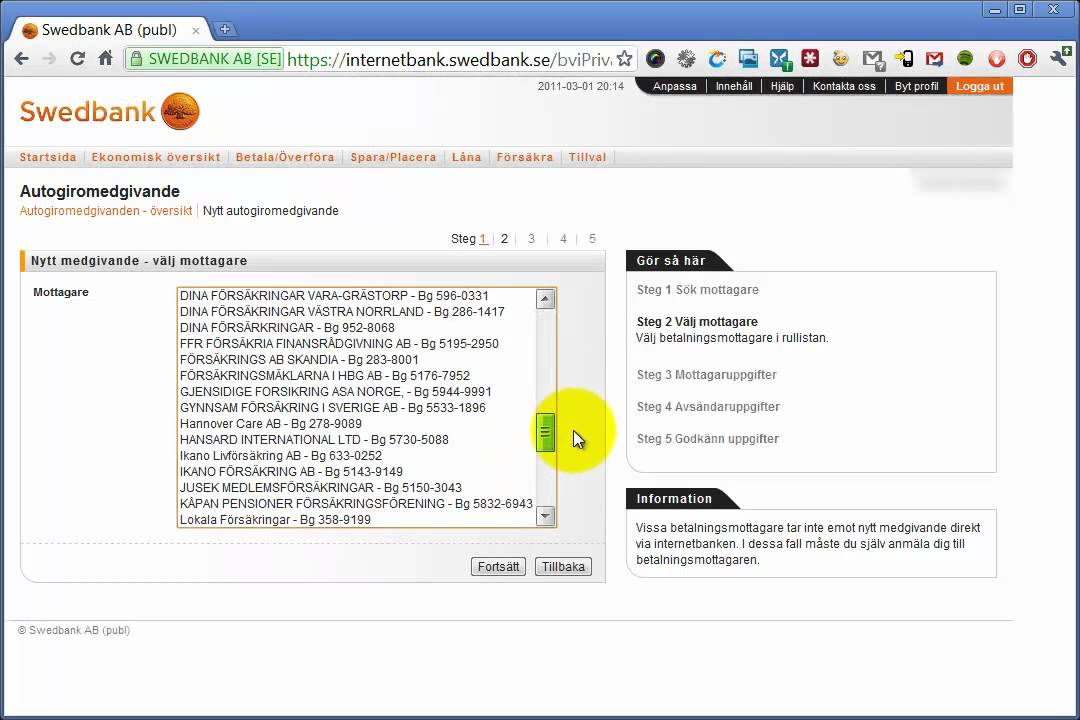Click Anpassa in the top bar
This screenshot has width=1080, height=720.
(x=674, y=86)
